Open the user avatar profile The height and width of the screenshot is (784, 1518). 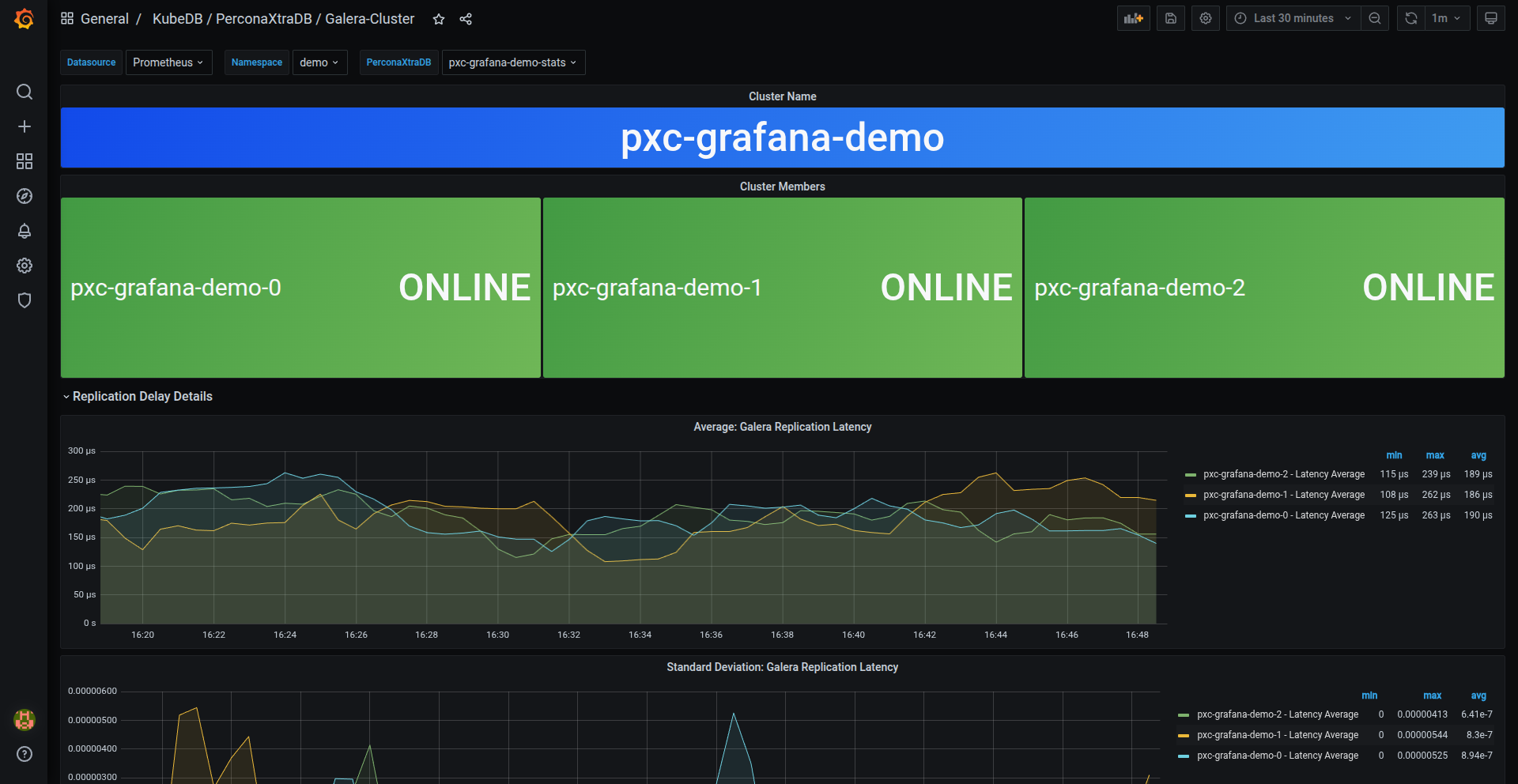click(25, 719)
